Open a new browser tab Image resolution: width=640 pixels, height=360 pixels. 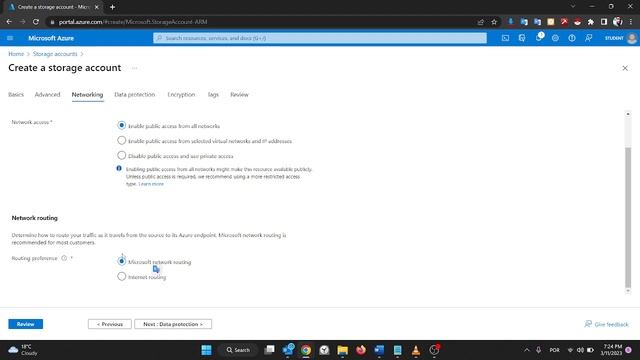point(112,7)
